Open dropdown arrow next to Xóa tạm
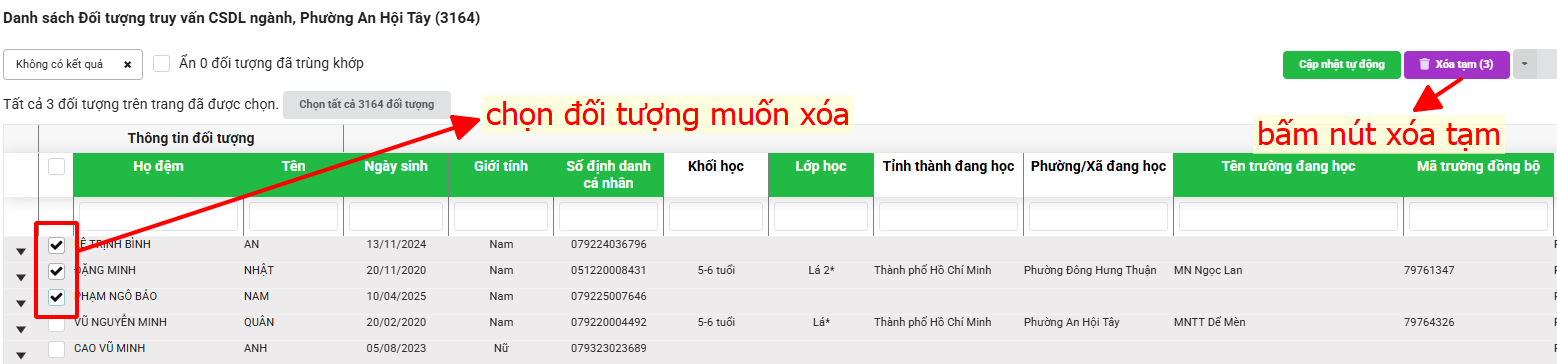The width and height of the screenshot is (1557, 364). point(1525,64)
